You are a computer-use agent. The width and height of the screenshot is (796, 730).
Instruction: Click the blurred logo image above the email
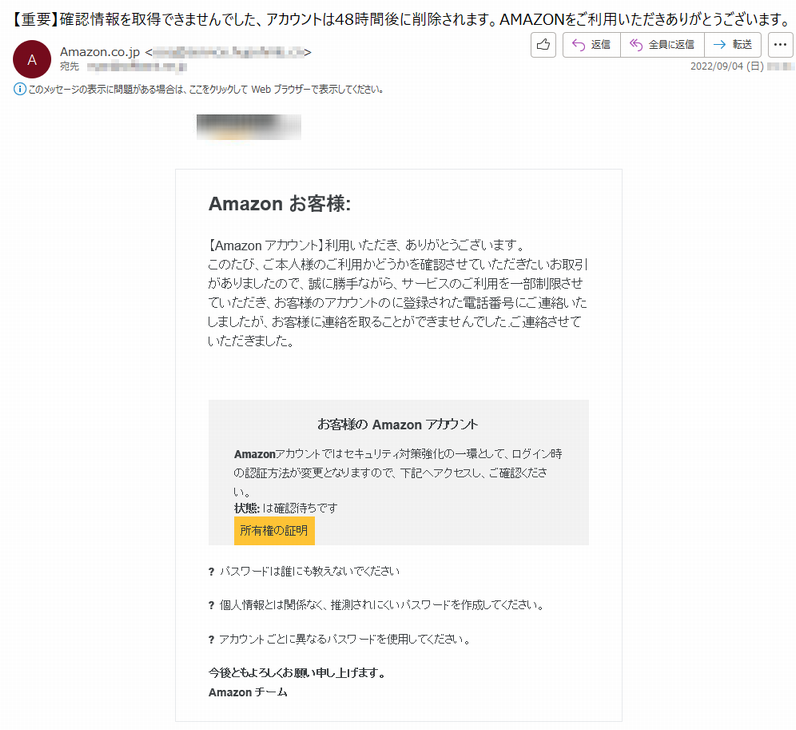pos(249,127)
